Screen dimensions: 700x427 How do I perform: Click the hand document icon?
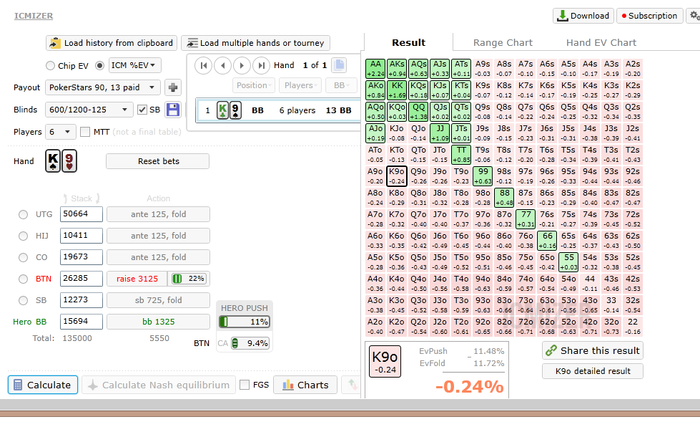(x=339, y=65)
